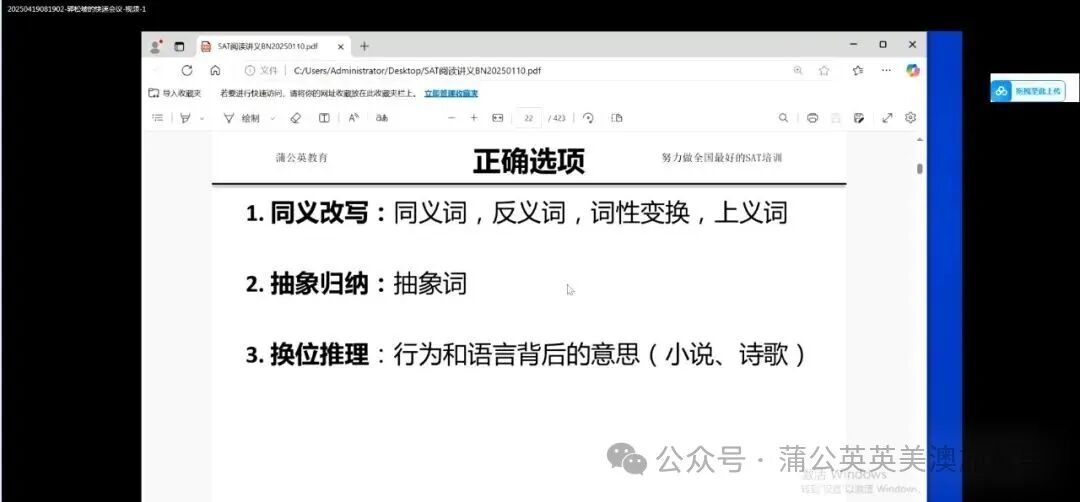The image size is (1080, 502).
Task: Click the 1. 同义改写 line
Action: click(517, 213)
